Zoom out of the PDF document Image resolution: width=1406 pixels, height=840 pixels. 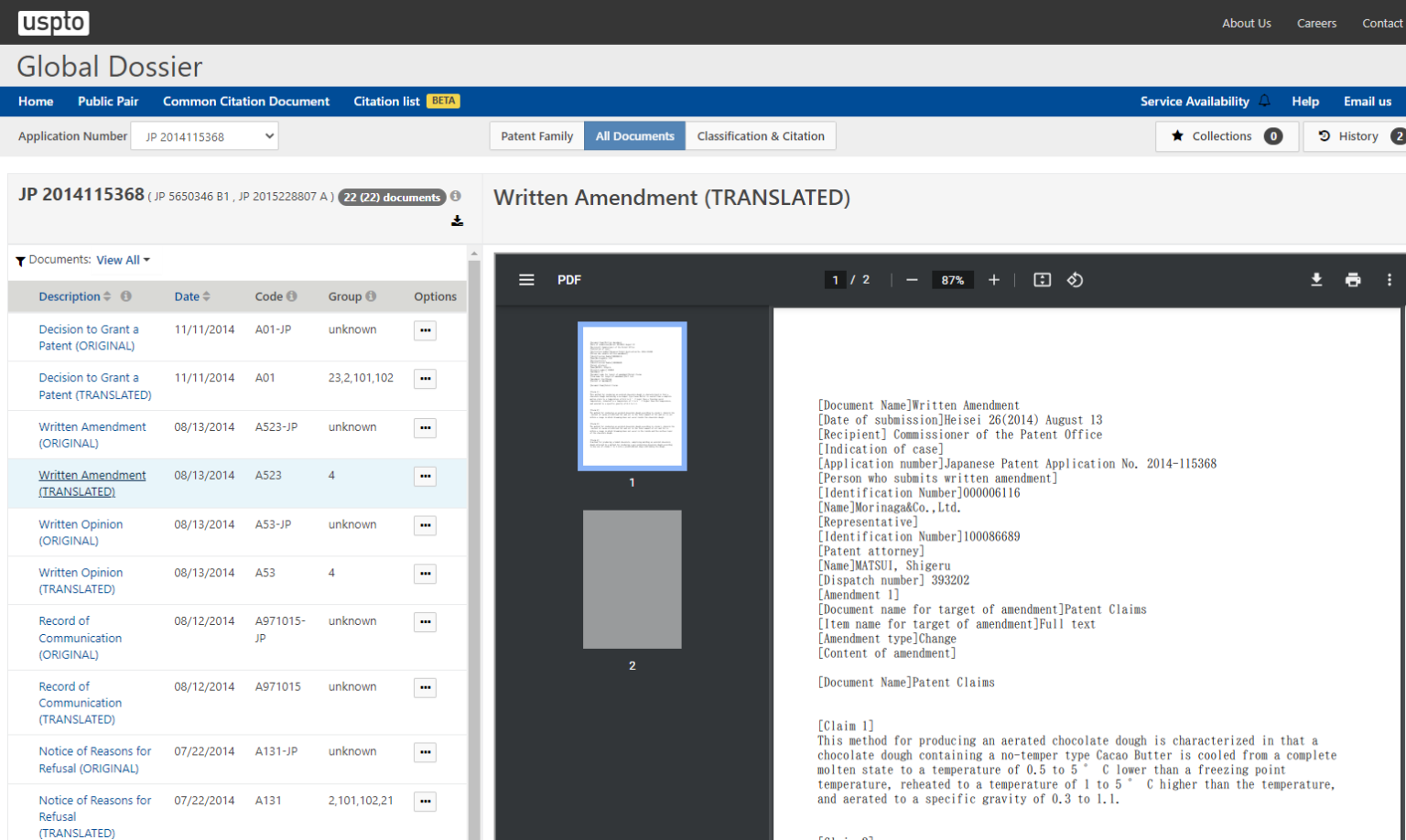(x=912, y=280)
